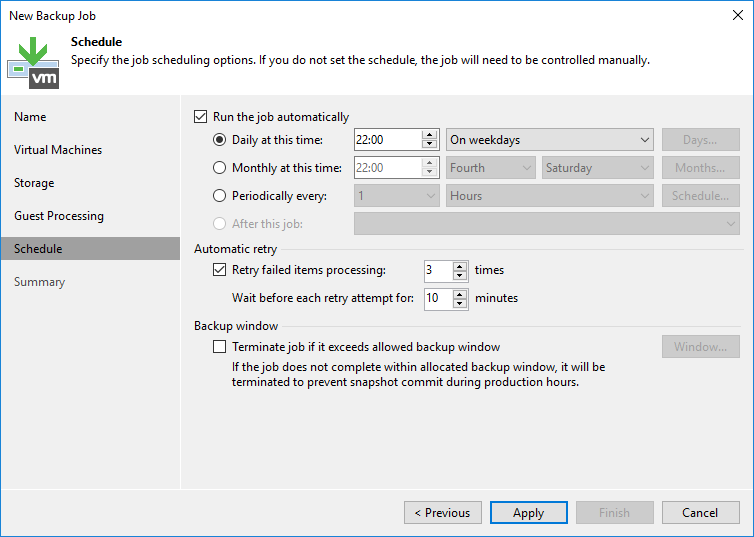
Task: Decrease the retry times spinner down arrow
Action: coord(460,275)
